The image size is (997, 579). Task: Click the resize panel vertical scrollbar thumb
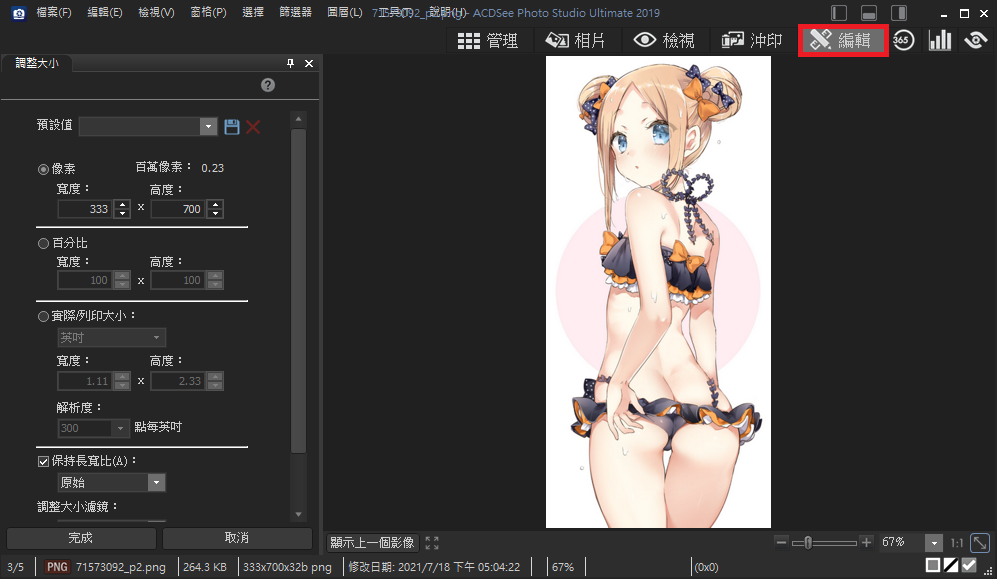[x=298, y=291]
